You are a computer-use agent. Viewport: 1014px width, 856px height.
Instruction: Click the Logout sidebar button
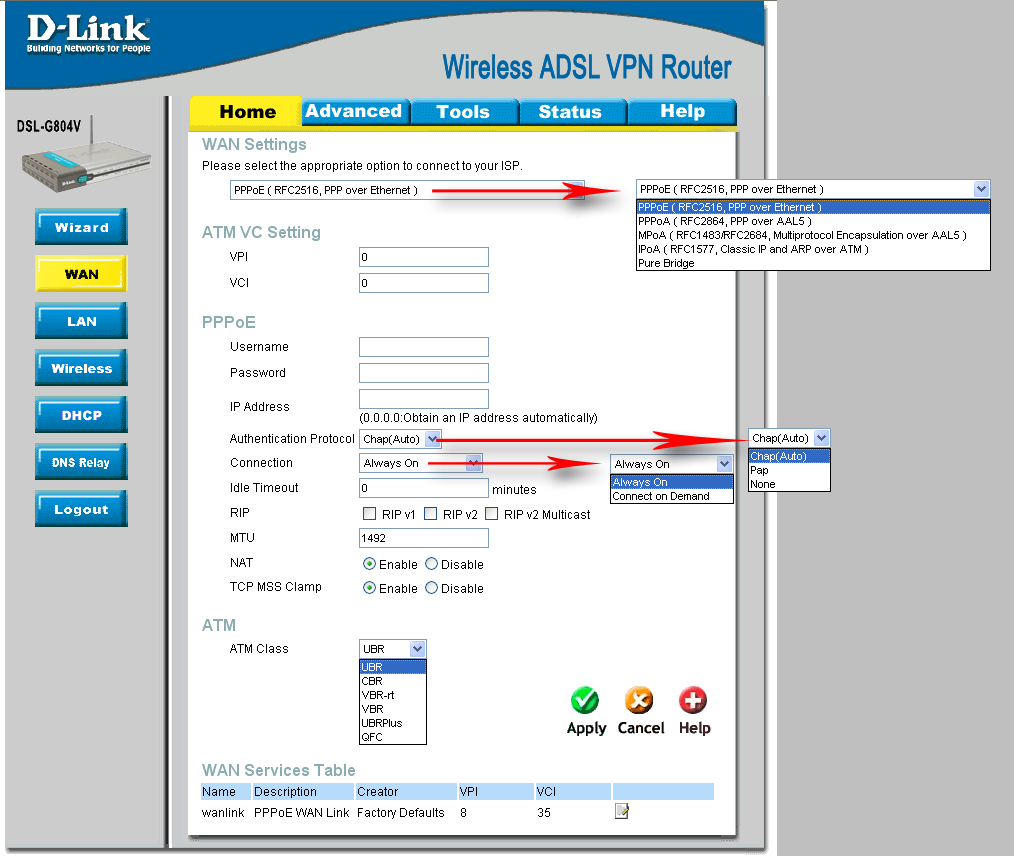(x=81, y=509)
